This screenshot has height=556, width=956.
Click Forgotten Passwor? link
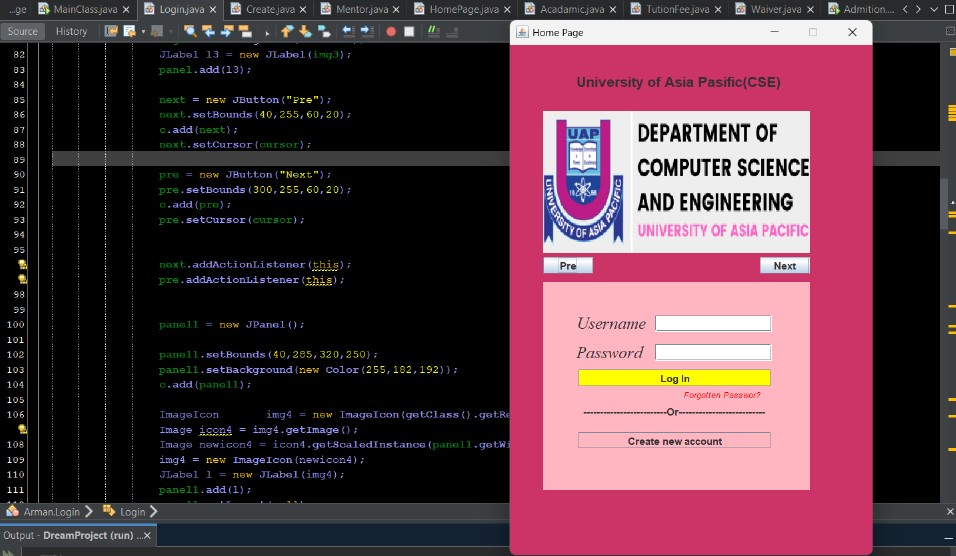722,395
